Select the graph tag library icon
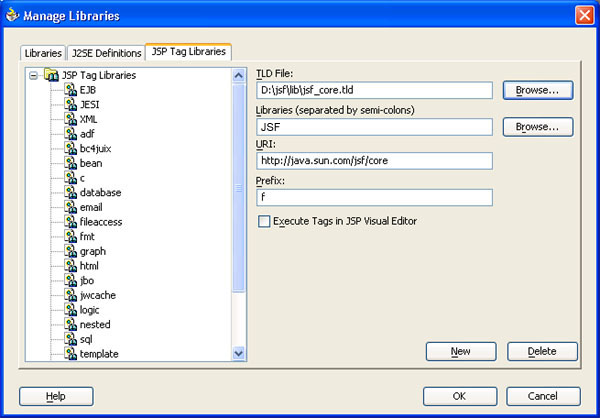The width and height of the screenshot is (600, 418). pos(70,251)
